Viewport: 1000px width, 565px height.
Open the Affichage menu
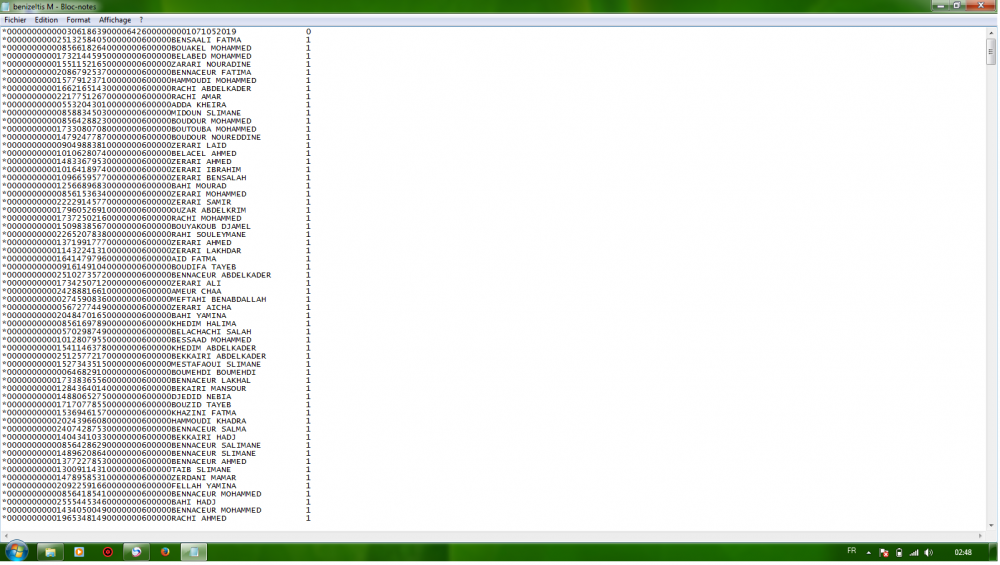[114, 20]
